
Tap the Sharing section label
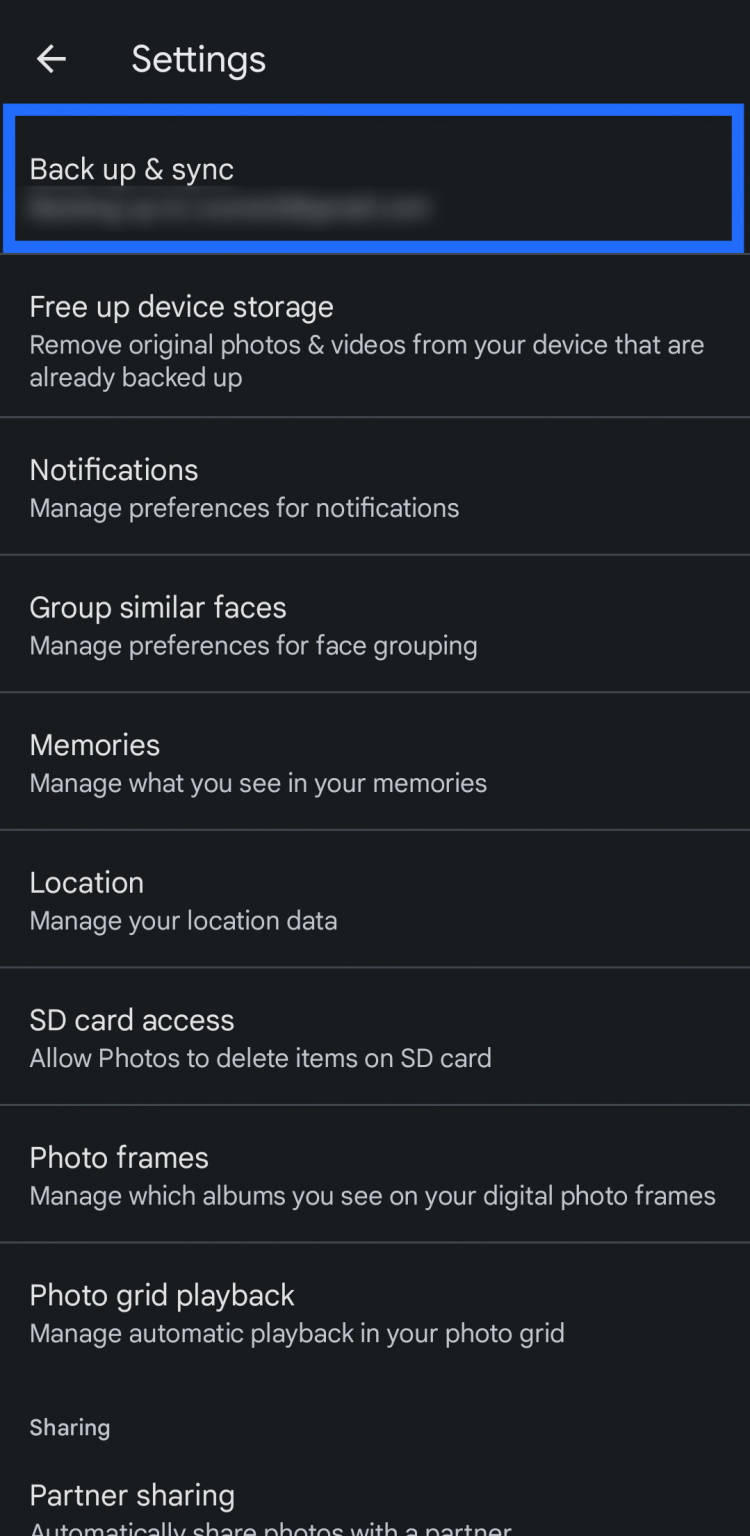[x=69, y=1427]
